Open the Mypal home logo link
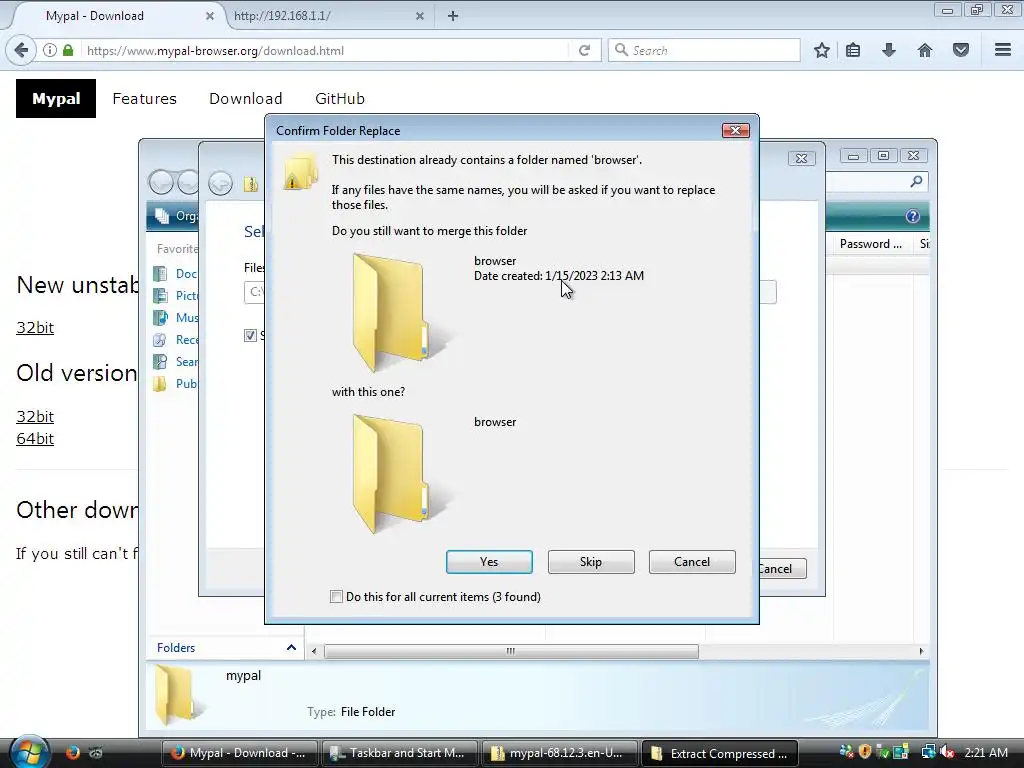The width and height of the screenshot is (1024, 768). click(56, 99)
